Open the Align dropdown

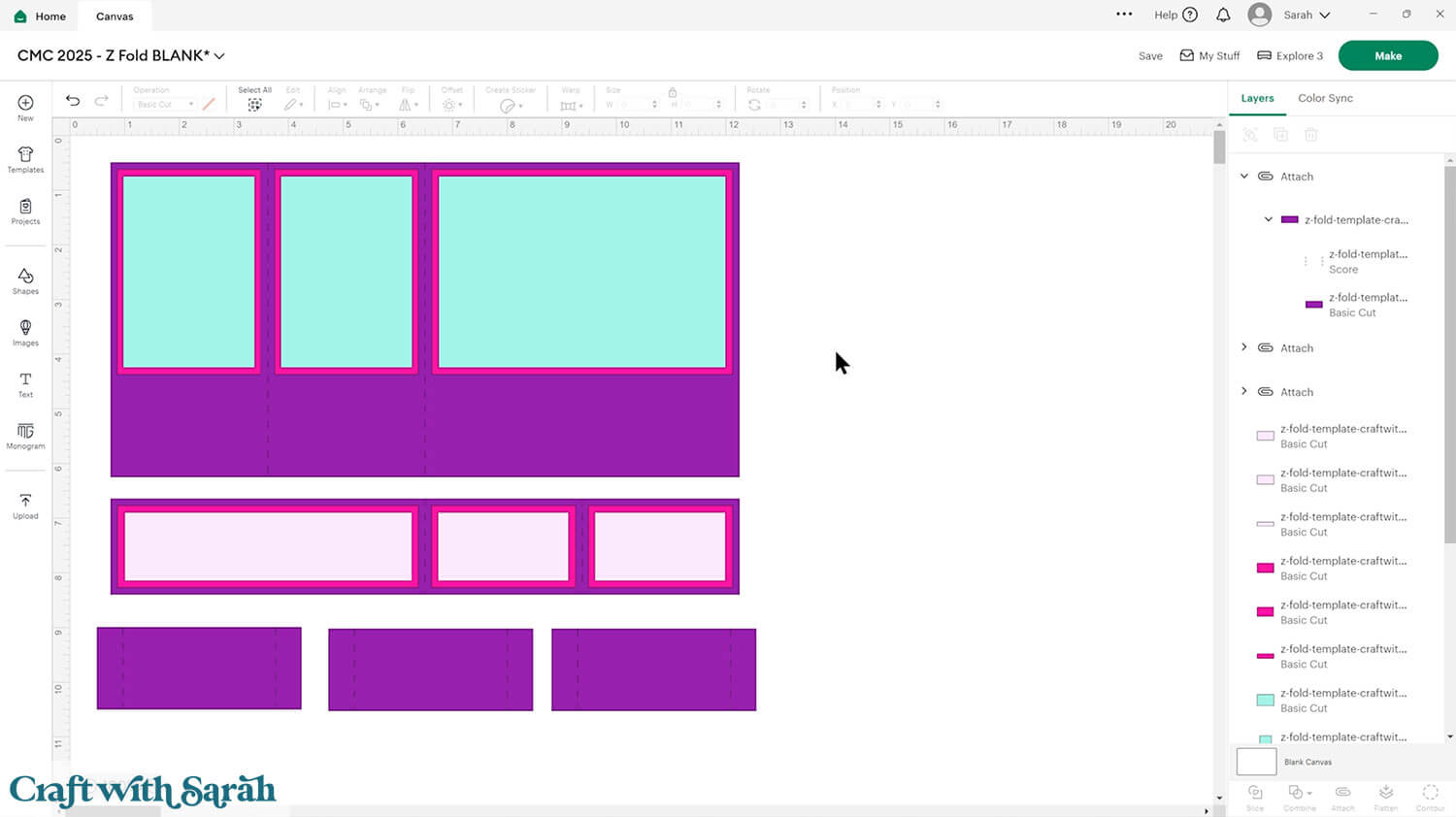337,105
